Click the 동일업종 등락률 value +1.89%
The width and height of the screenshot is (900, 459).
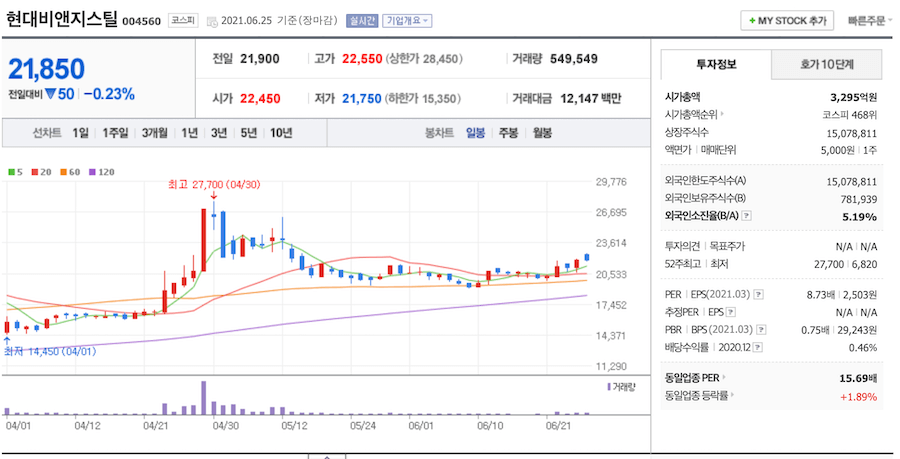click(x=859, y=397)
